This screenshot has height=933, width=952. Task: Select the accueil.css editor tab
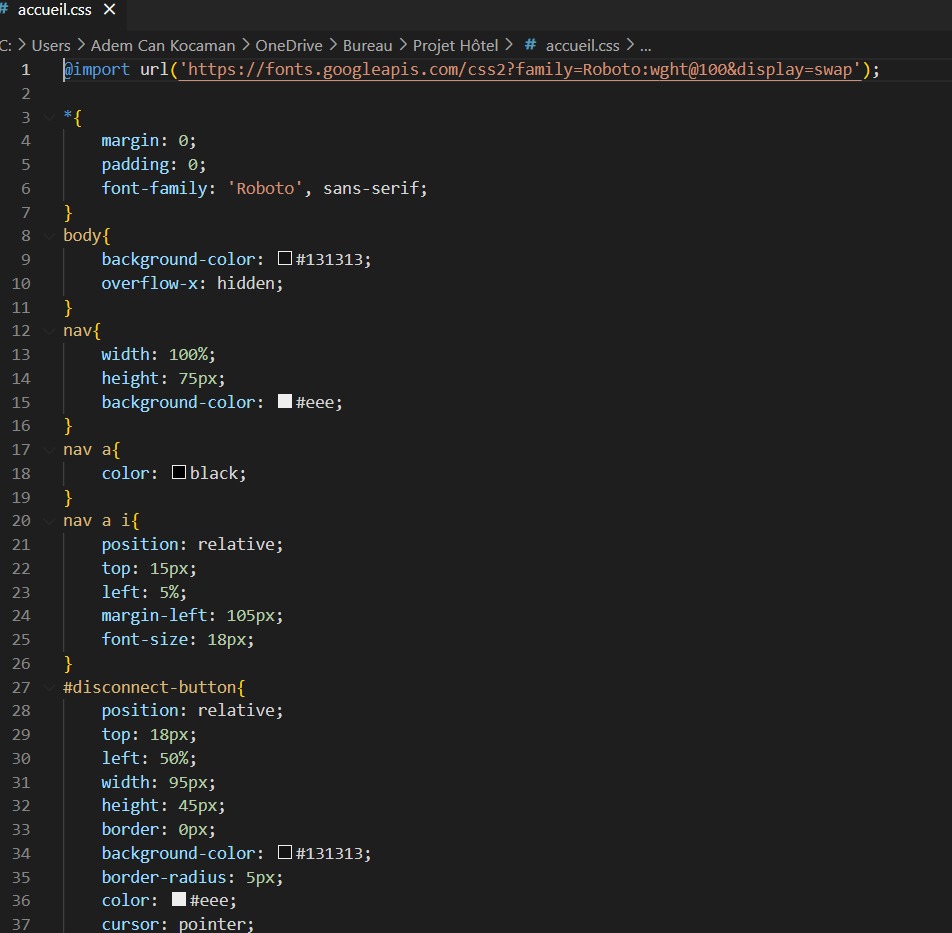tap(54, 10)
